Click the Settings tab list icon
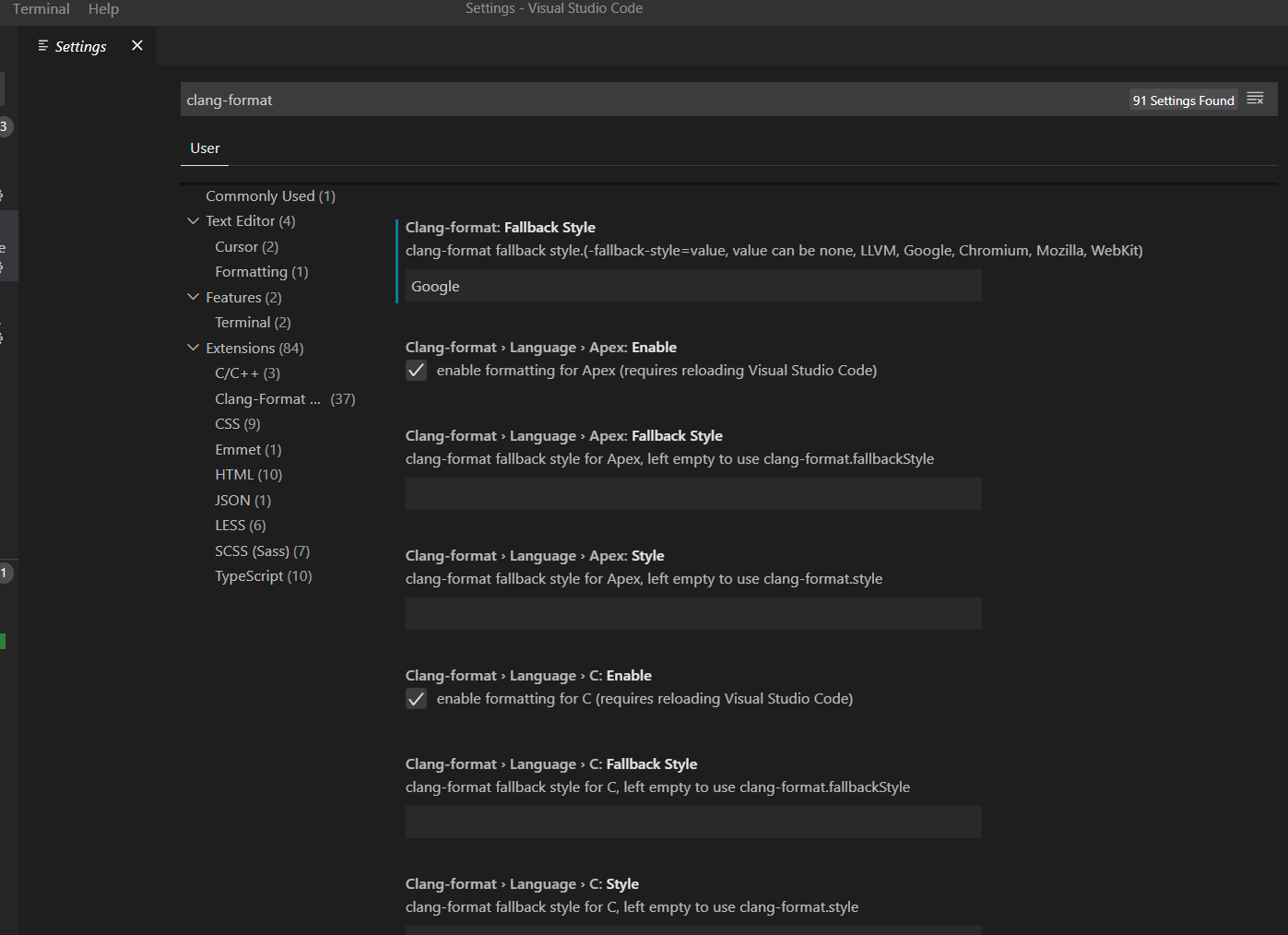This screenshot has height=935, width=1288. pyautogui.click(x=41, y=45)
